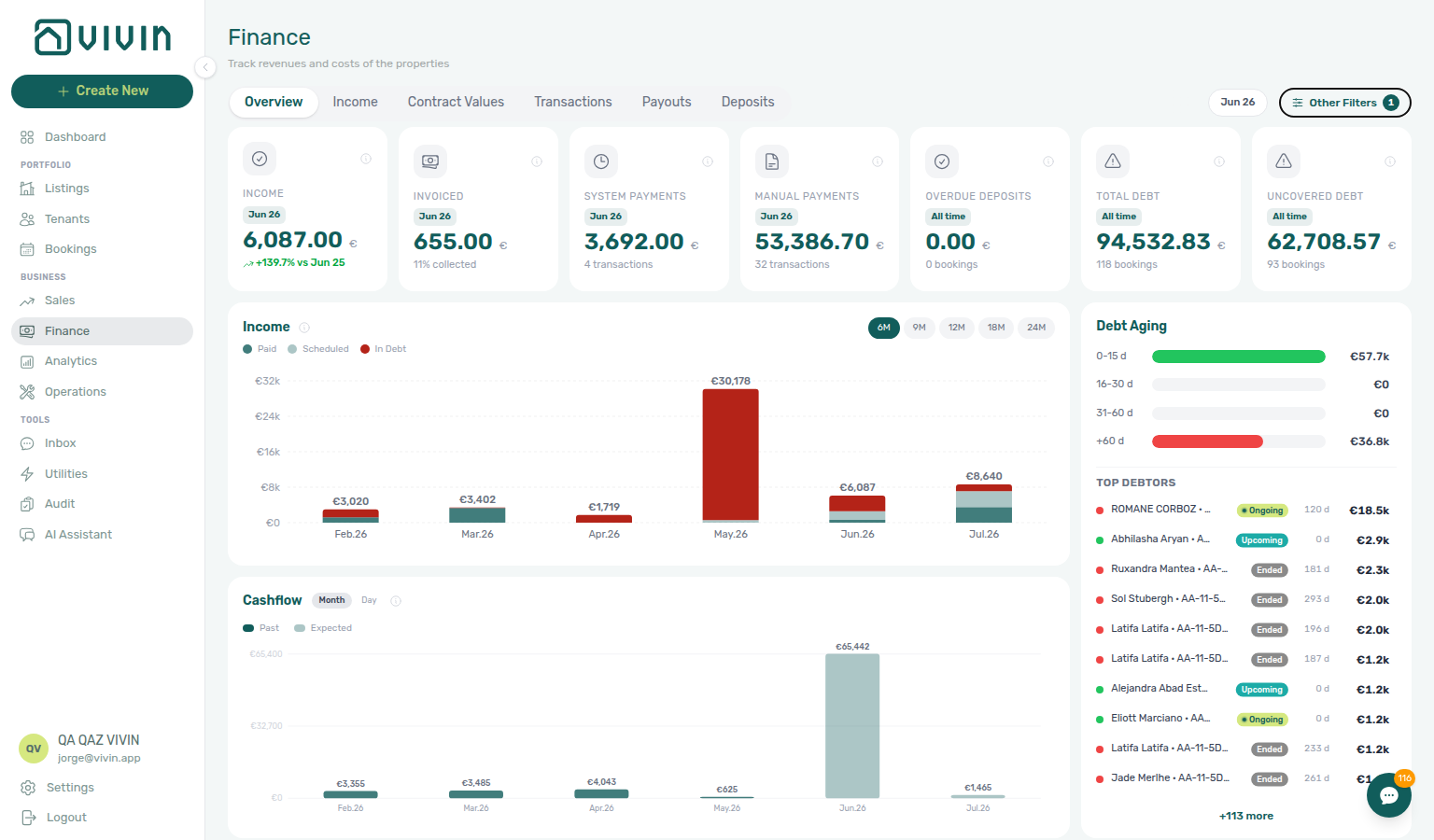The image size is (1434, 840).
Task: Click the info icon on the Invoiced card
Action: [537, 161]
